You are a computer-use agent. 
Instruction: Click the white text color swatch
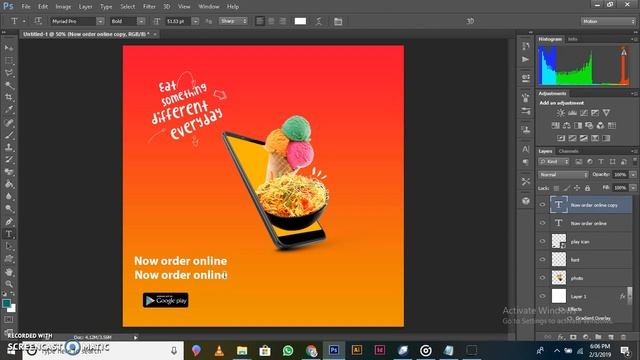tap(300, 21)
